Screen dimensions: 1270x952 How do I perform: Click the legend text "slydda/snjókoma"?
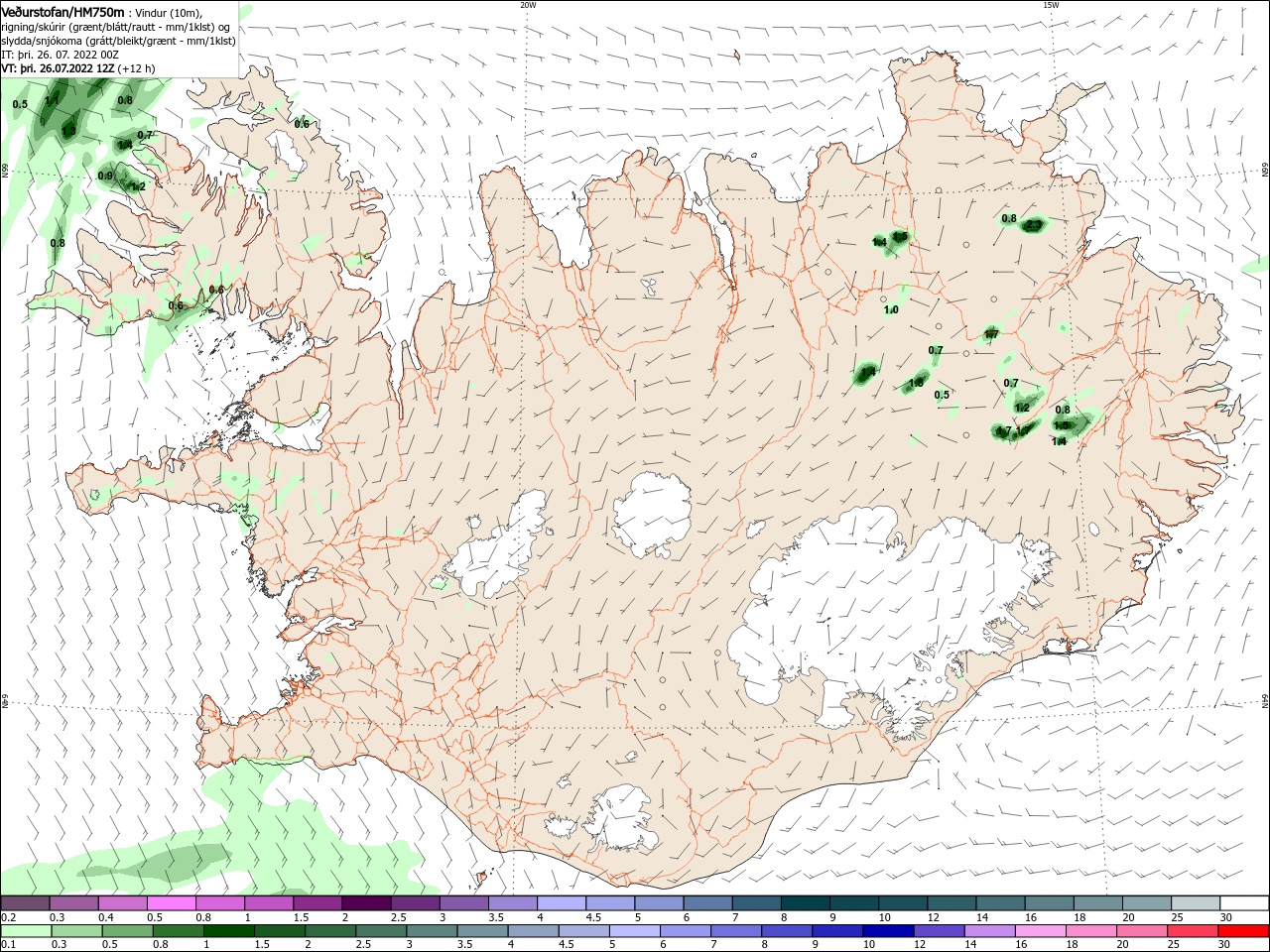[x=43, y=41]
